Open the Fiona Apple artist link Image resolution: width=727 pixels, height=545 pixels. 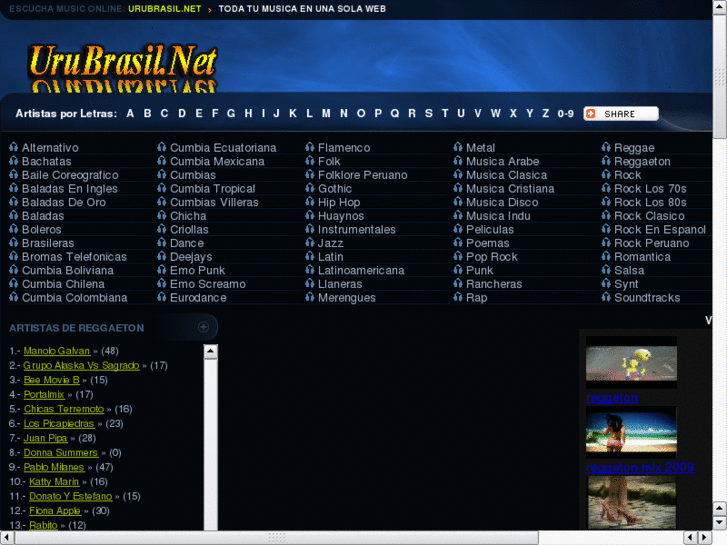tap(55, 511)
